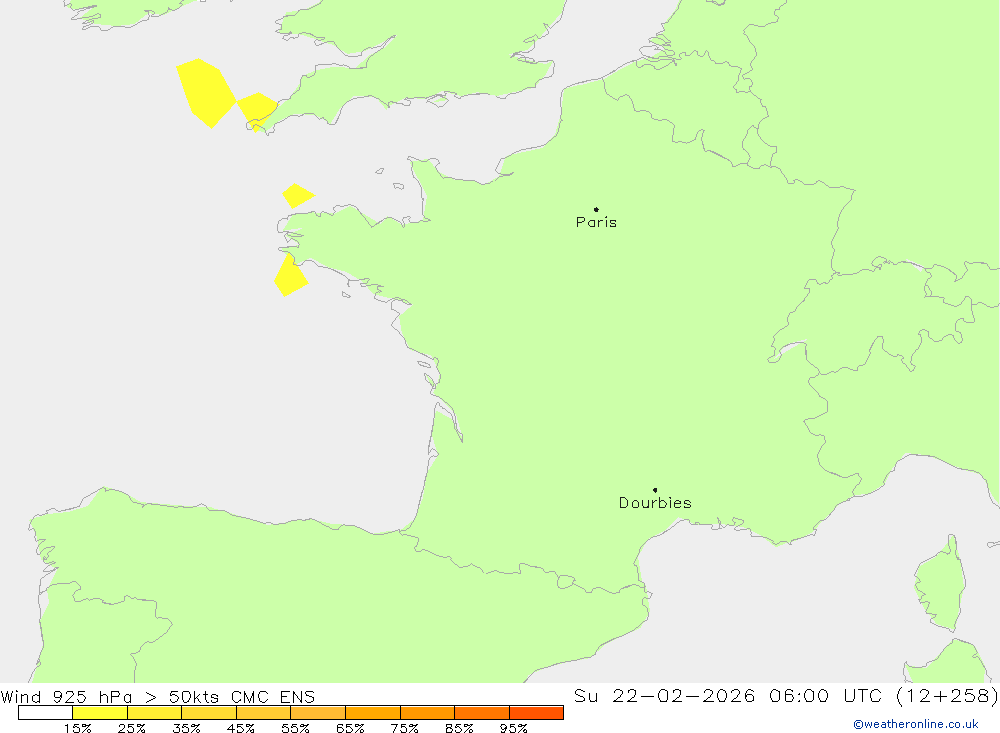Click the 'Wind 925 hPa > 50kts CMC ENS' title
The image size is (1000, 733).
pyautogui.click(x=158, y=697)
